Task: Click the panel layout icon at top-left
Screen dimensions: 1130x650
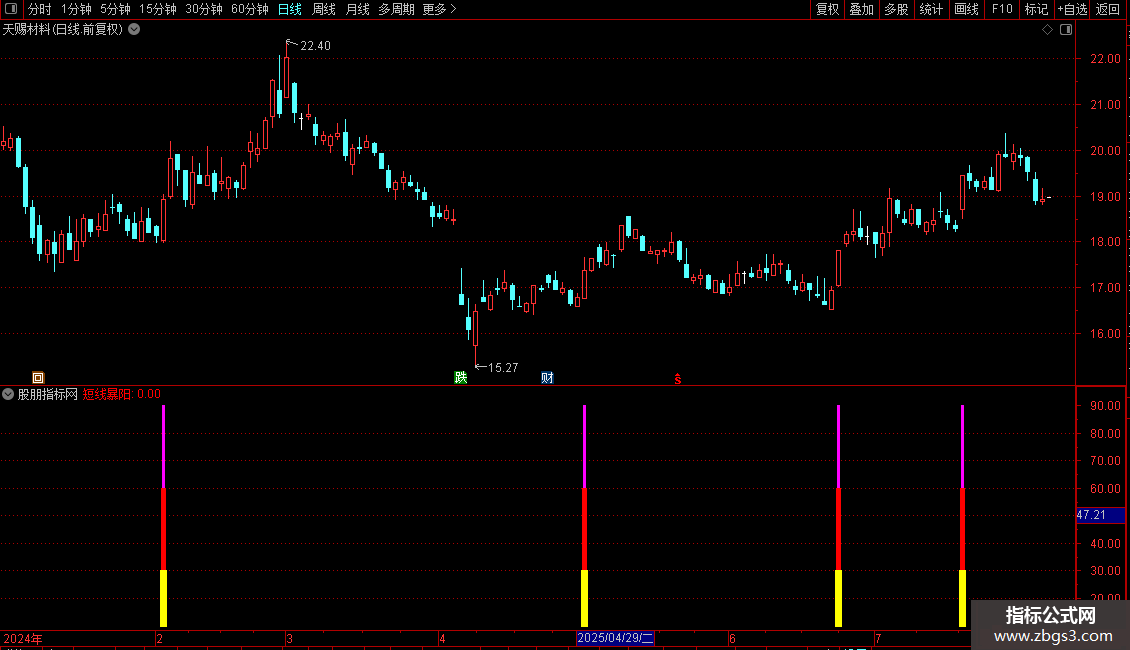Action: [11, 9]
